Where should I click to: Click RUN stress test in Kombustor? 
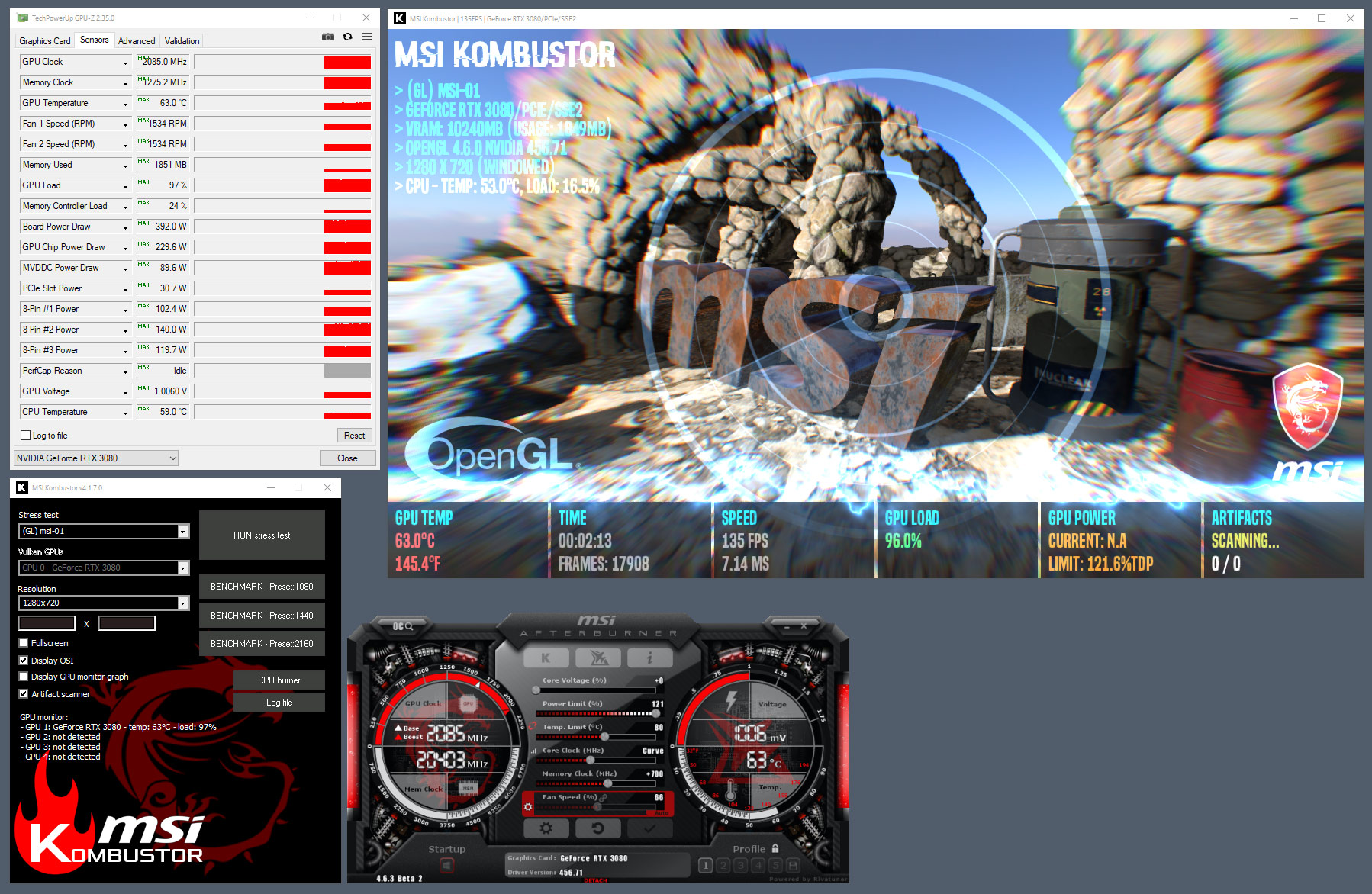coord(262,535)
